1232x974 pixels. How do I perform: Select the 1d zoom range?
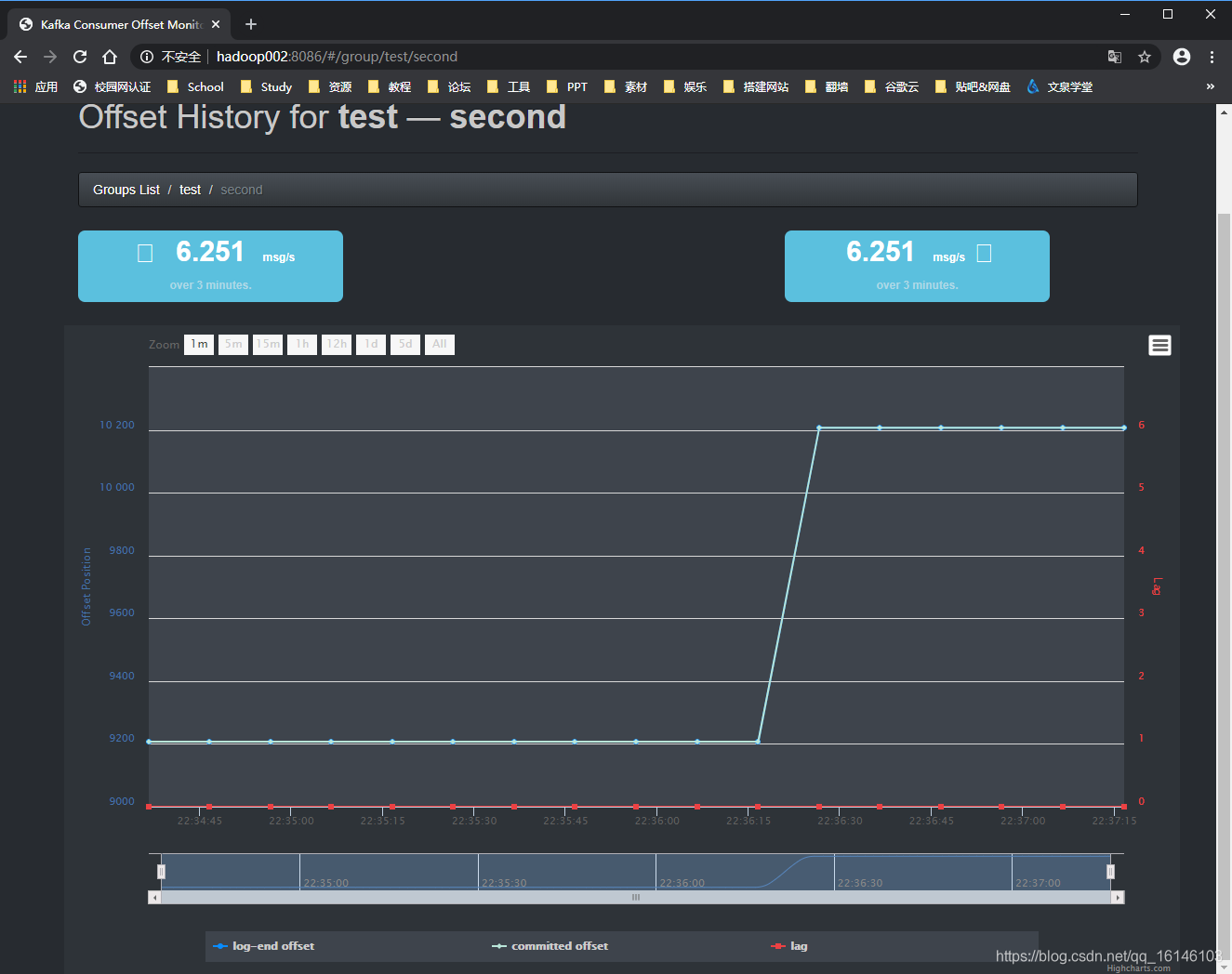[371, 345]
